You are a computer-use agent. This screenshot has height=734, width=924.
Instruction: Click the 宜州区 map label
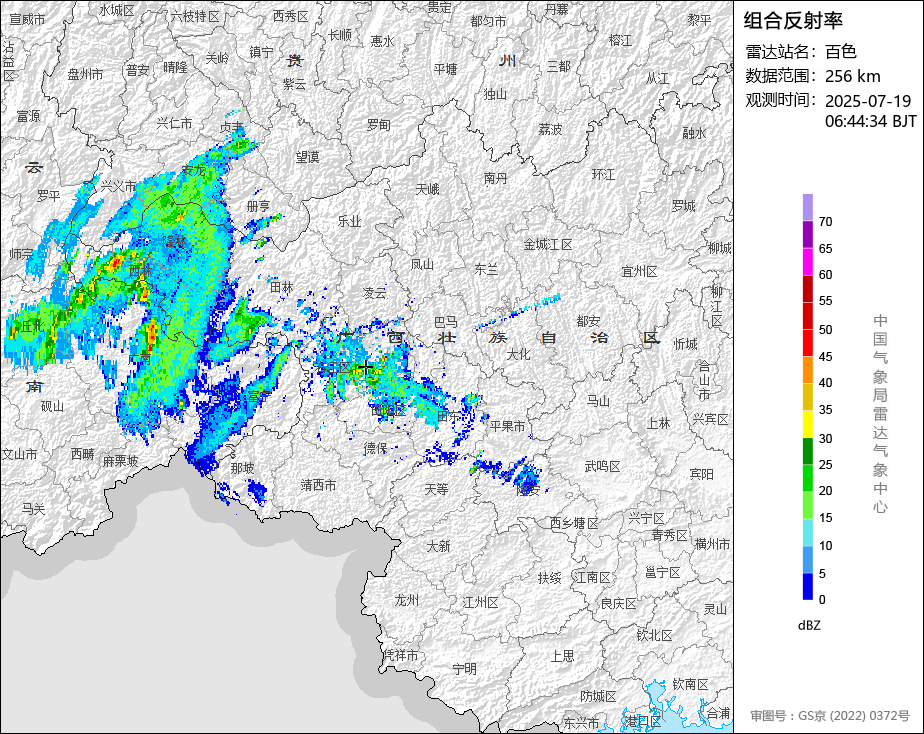click(639, 272)
